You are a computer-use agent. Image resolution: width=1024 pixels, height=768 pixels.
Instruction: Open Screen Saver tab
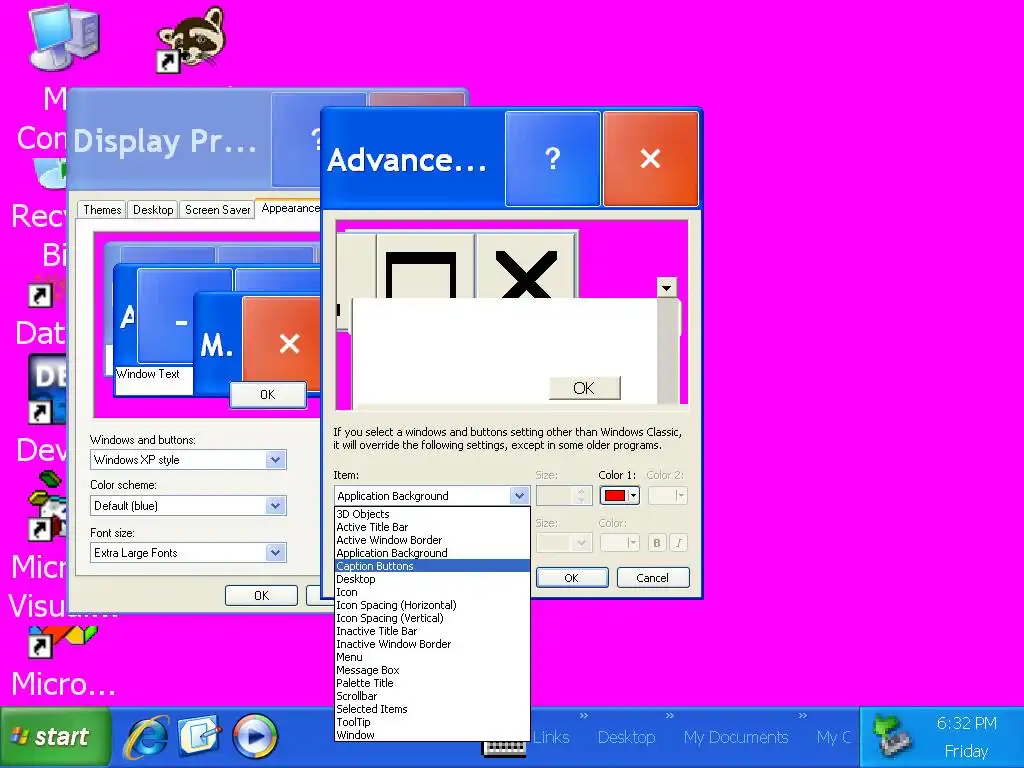point(217,210)
